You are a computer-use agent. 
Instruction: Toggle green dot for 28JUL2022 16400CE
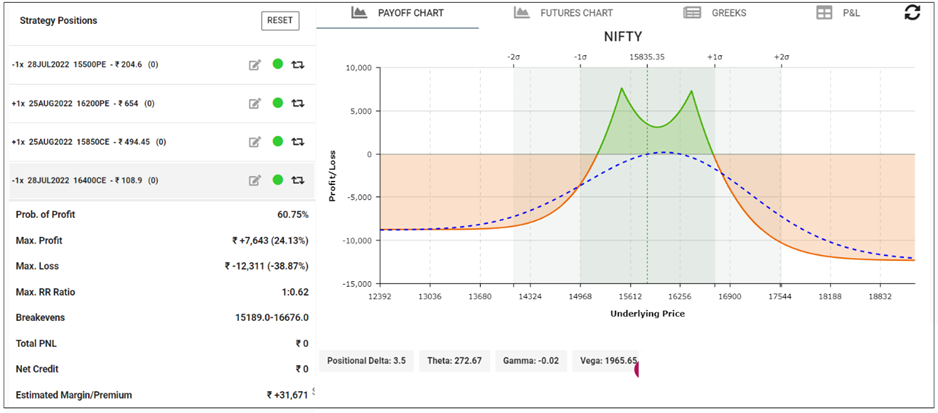[x=277, y=180]
